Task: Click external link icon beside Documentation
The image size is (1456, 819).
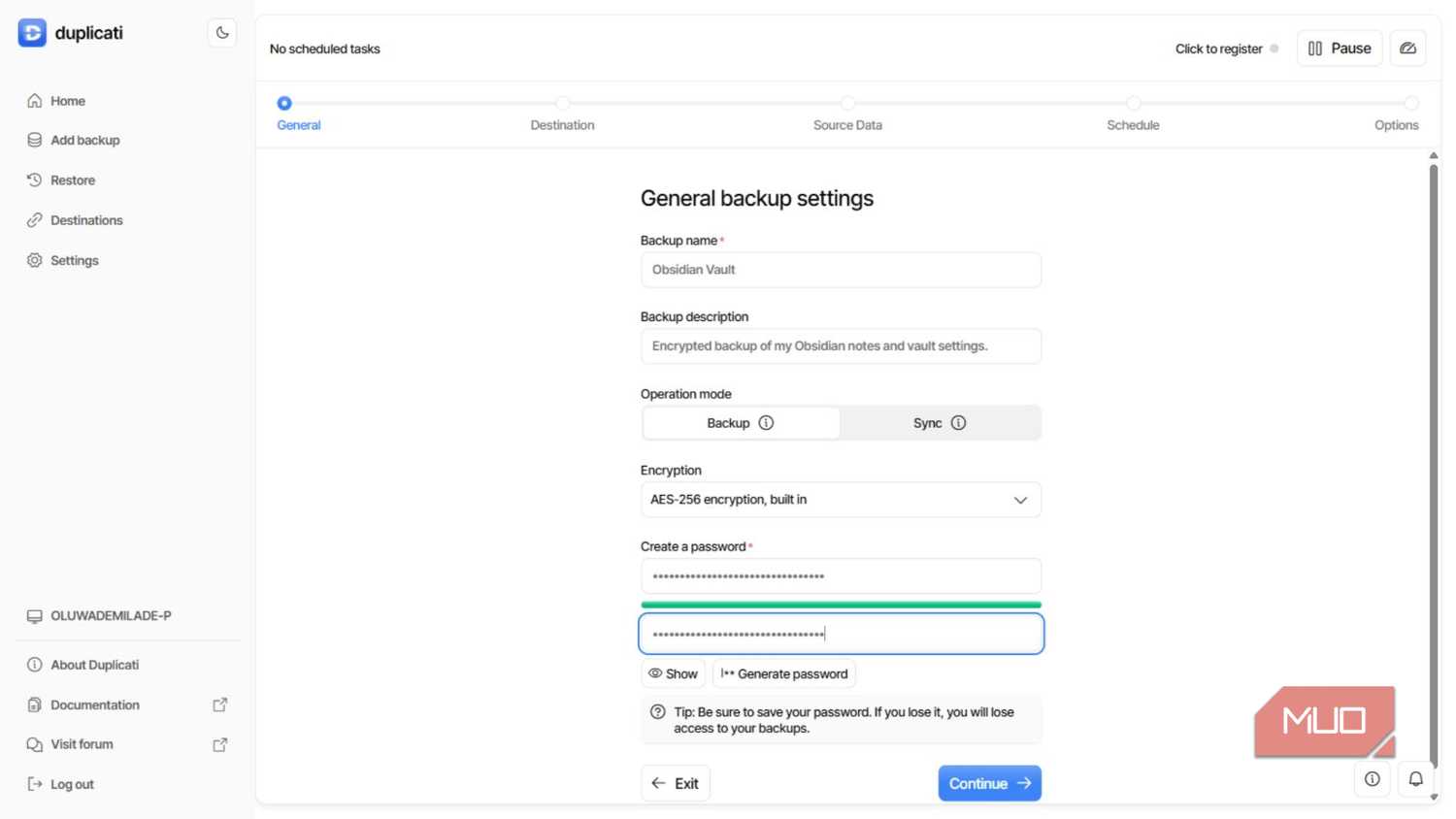Action: [x=220, y=704]
